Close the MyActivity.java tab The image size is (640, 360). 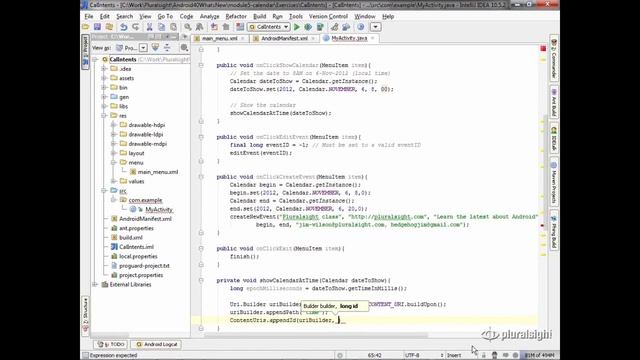tap(372, 38)
